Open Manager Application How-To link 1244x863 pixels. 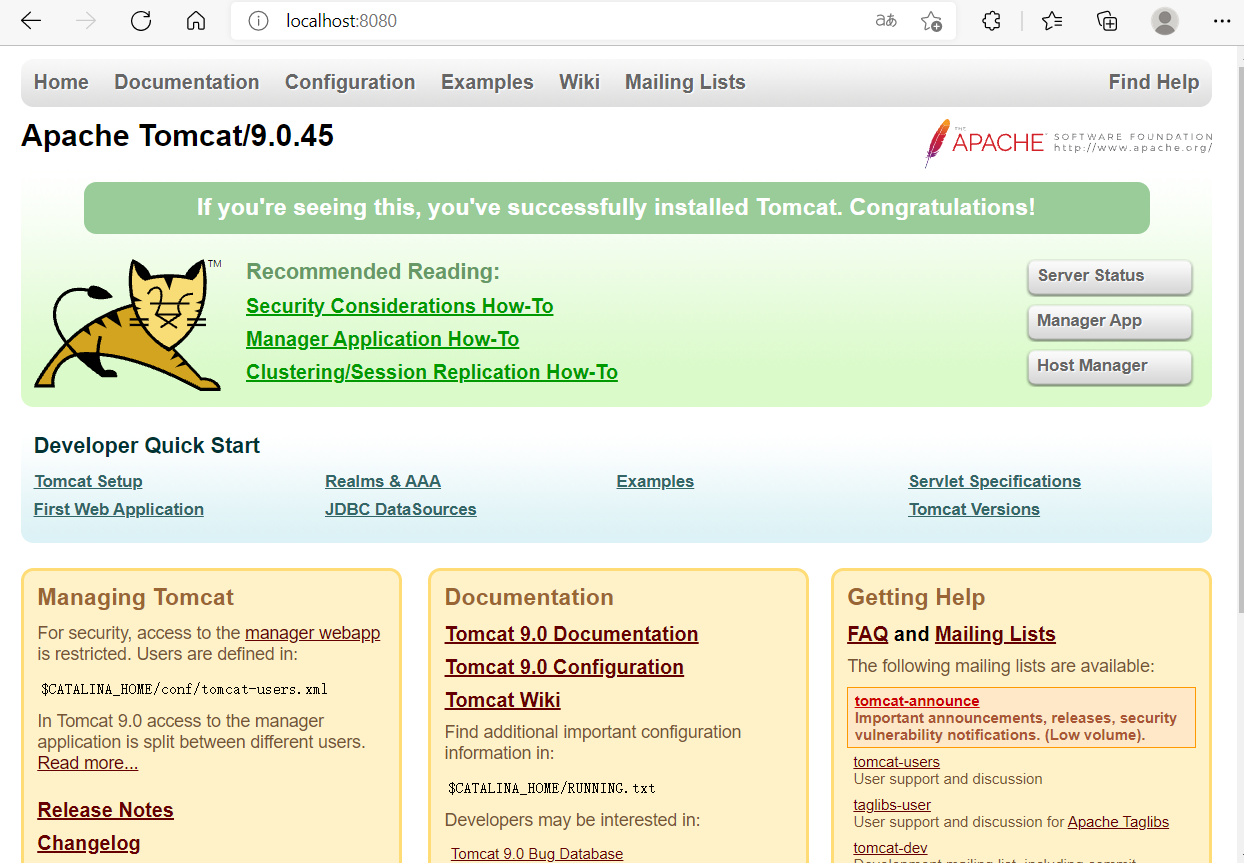click(x=383, y=339)
